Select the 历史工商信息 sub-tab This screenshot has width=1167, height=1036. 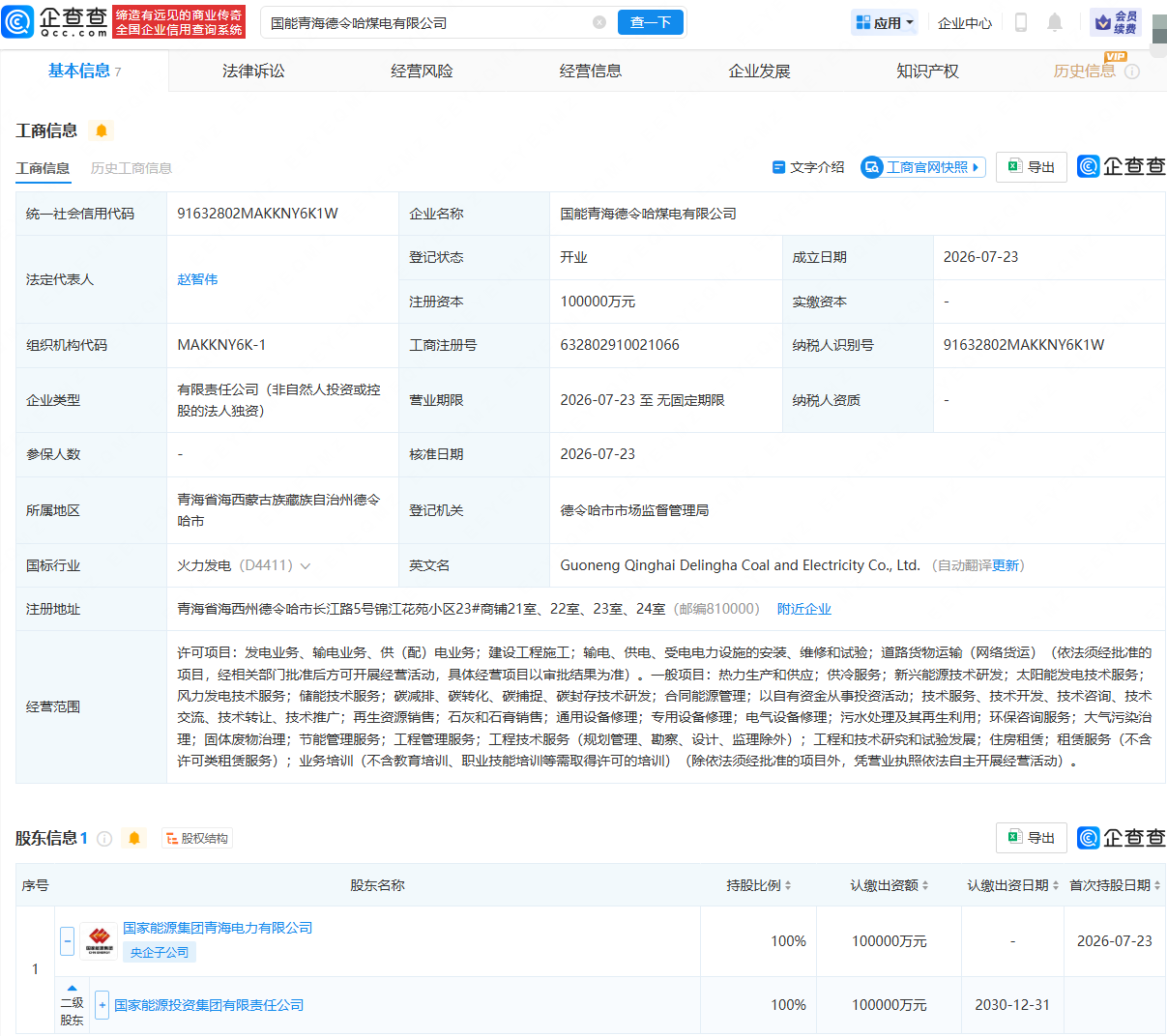point(131,168)
